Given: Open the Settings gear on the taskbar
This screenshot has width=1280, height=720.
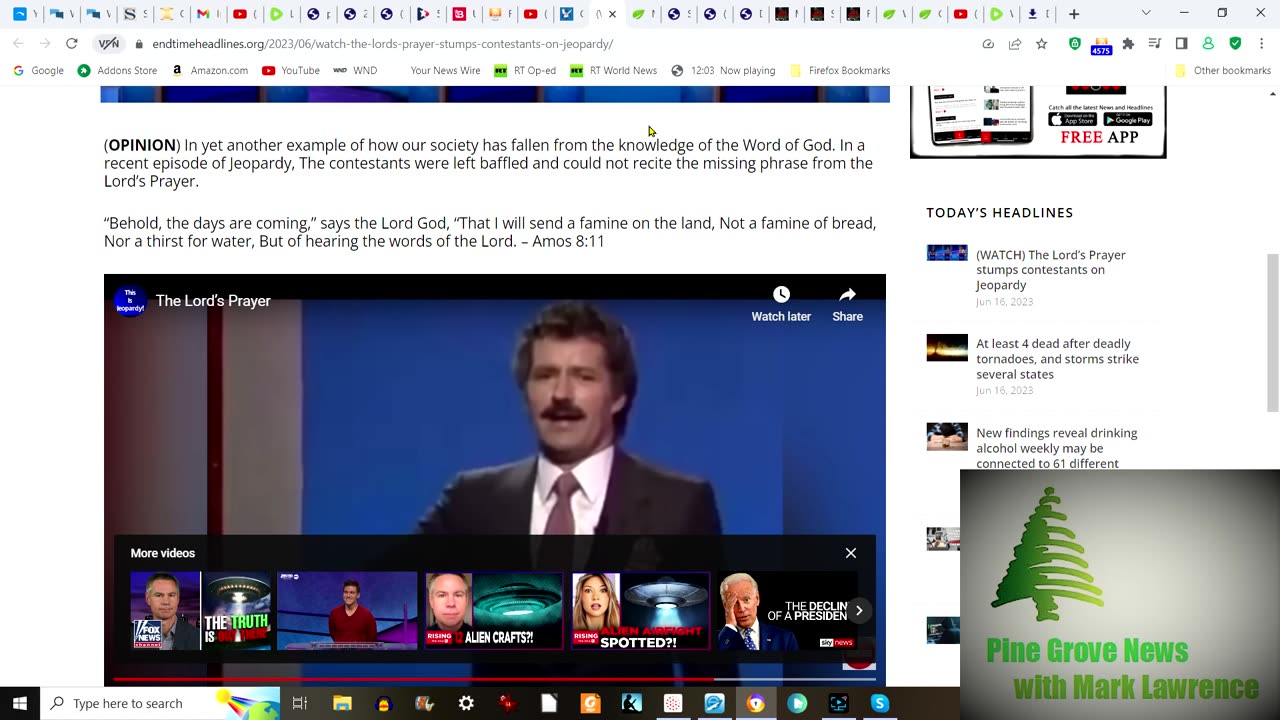Looking at the screenshot, I should pos(466,703).
